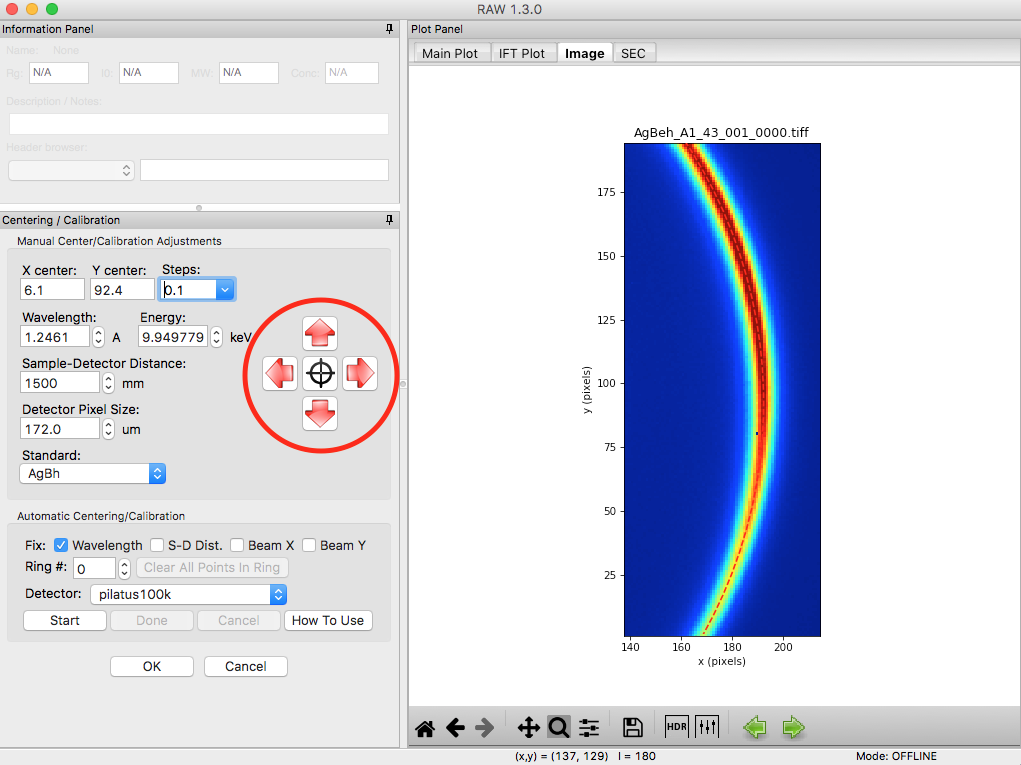Check the Beam X checkbox
Image resolution: width=1021 pixels, height=765 pixels.
[237, 545]
